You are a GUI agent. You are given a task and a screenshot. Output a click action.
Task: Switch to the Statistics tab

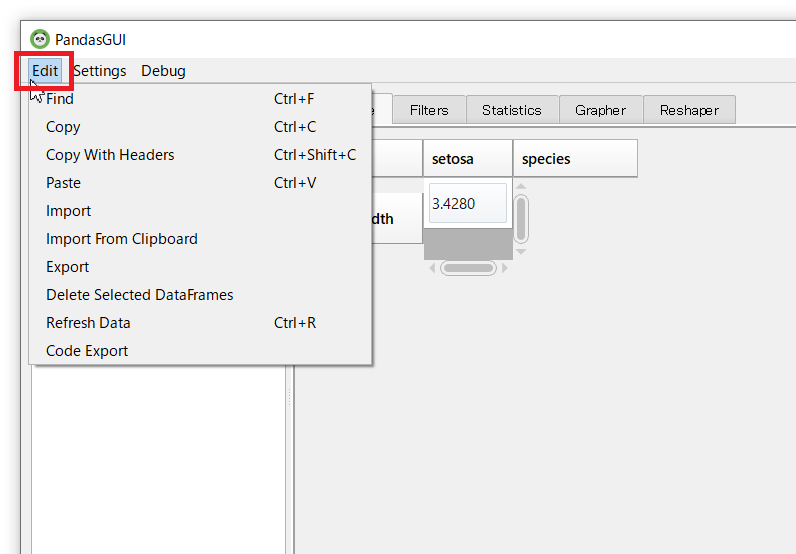pyautogui.click(x=511, y=110)
